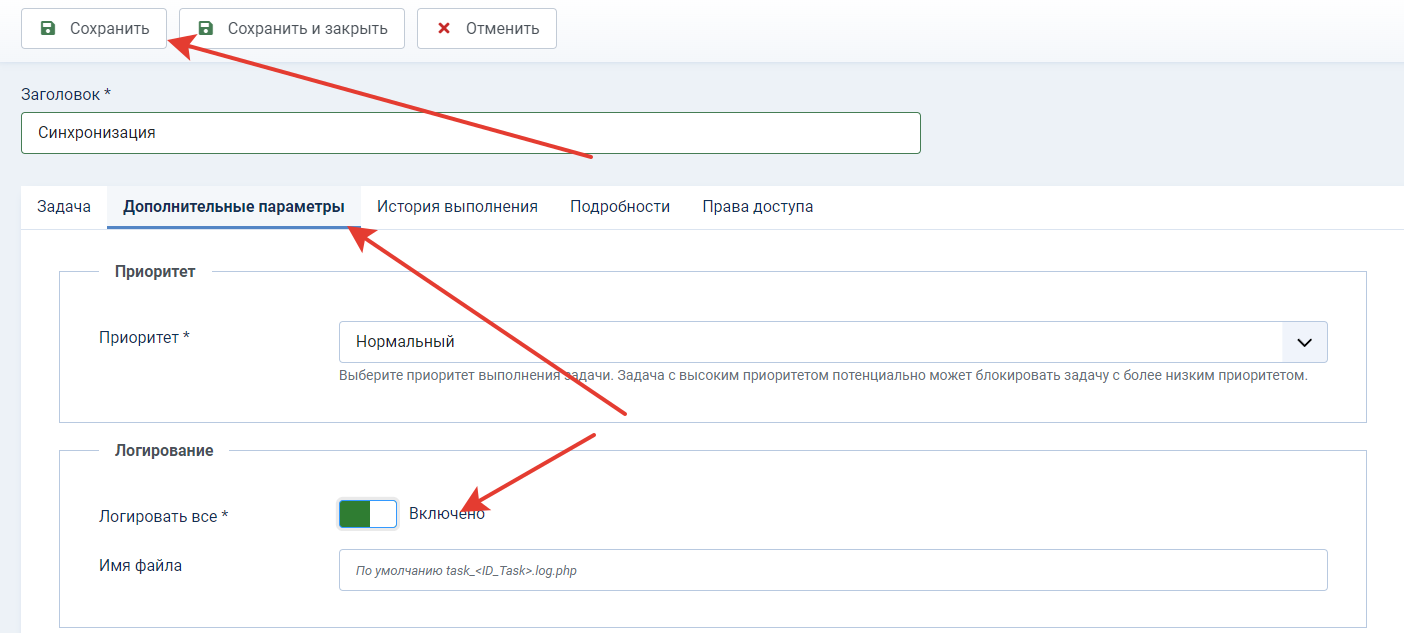Click the Логирование section heading
The width and height of the screenshot is (1404, 633).
[164, 451]
